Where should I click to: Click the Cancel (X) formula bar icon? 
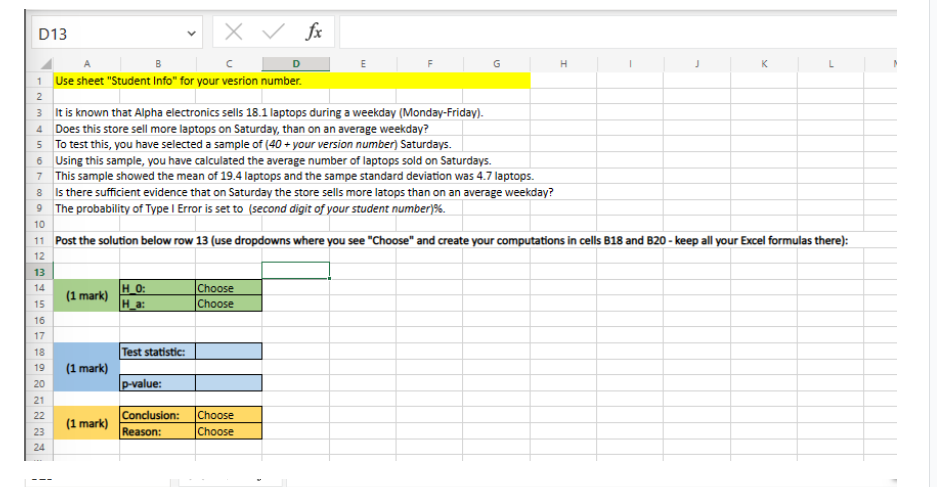pos(234,32)
